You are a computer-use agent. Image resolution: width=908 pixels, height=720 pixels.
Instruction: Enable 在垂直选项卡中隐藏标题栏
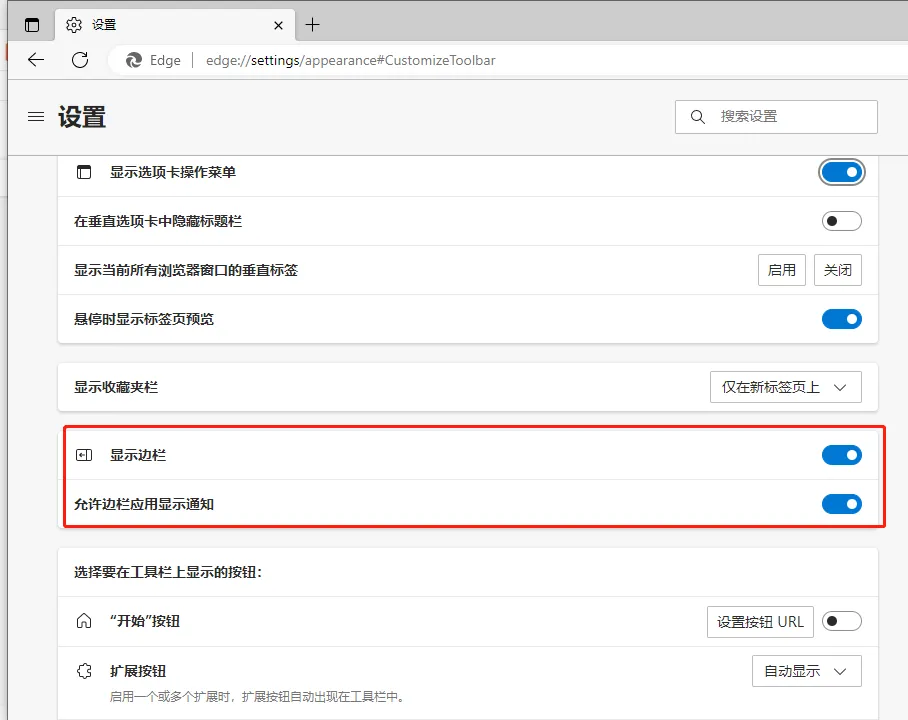842,220
